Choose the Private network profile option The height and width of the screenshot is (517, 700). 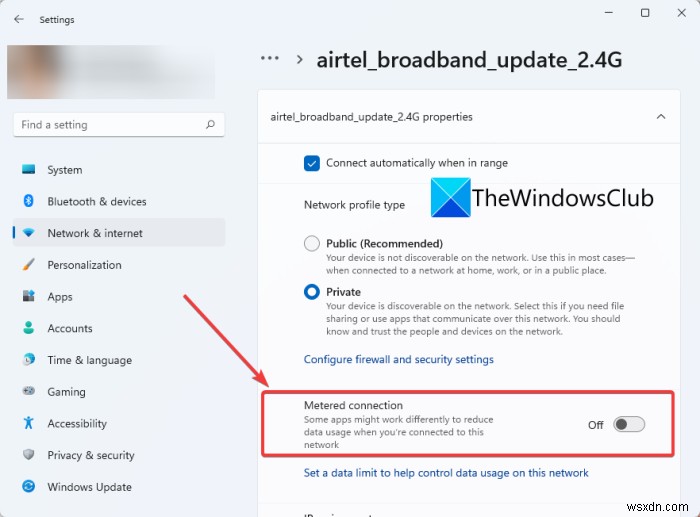pyautogui.click(x=312, y=292)
